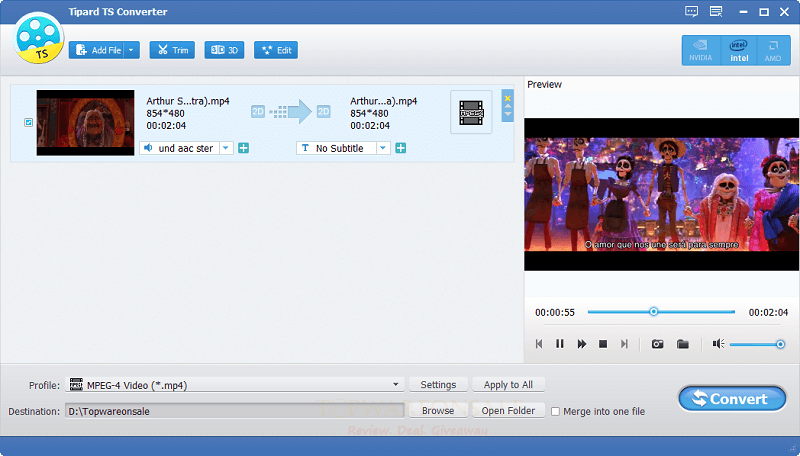This screenshot has height=456, width=800.
Task: Jump to previous with skip-back button
Action: (539, 344)
